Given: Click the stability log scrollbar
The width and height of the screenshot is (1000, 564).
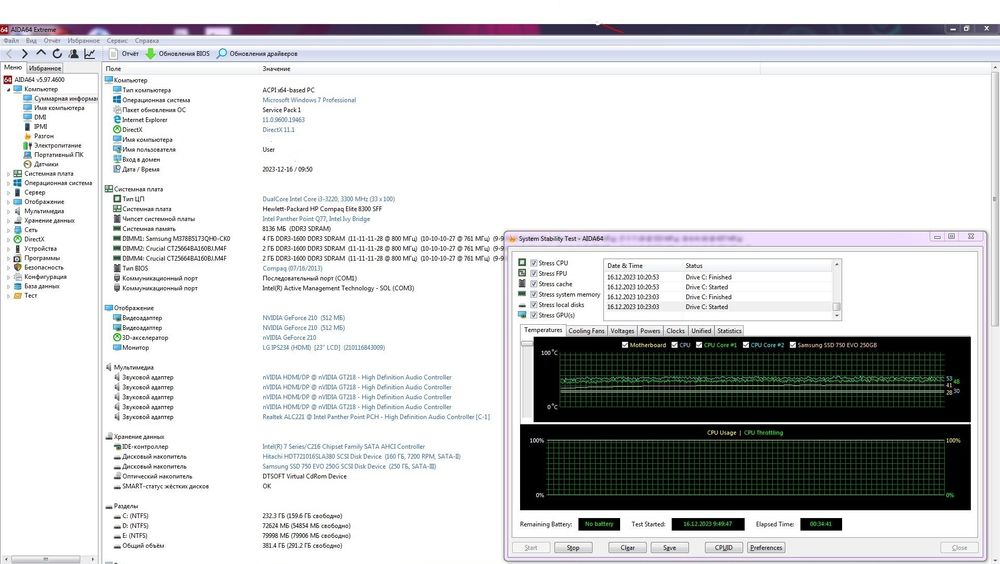Looking at the screenshot, I should (x=837, y=288).
